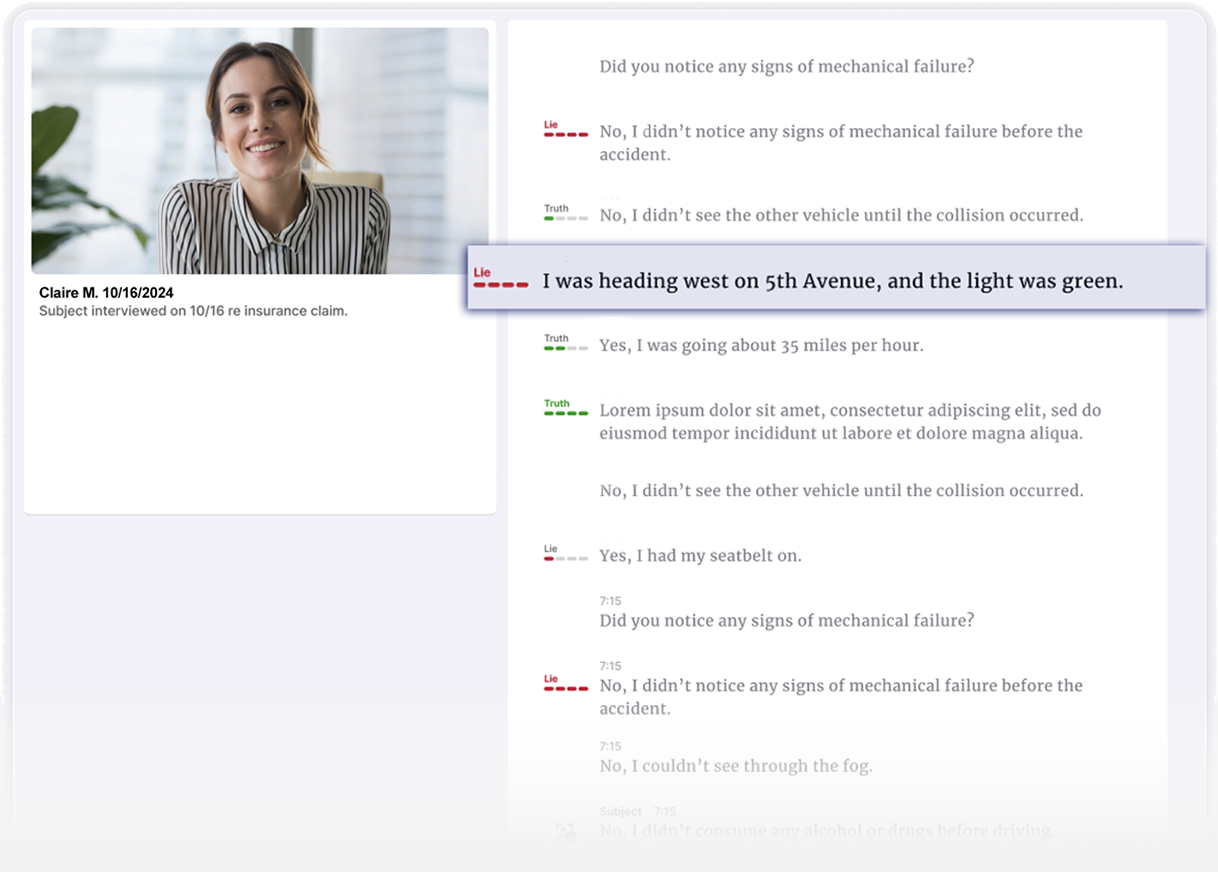This screenshot has width=1218, height=874.
Task: Click the 'Subject interviewed on 10/16' description text
Action: (193, 311)
